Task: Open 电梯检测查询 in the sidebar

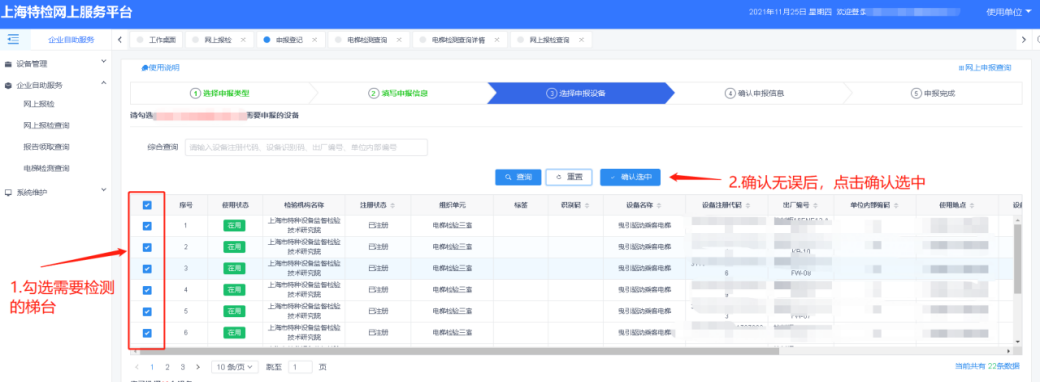Action: 46,168
